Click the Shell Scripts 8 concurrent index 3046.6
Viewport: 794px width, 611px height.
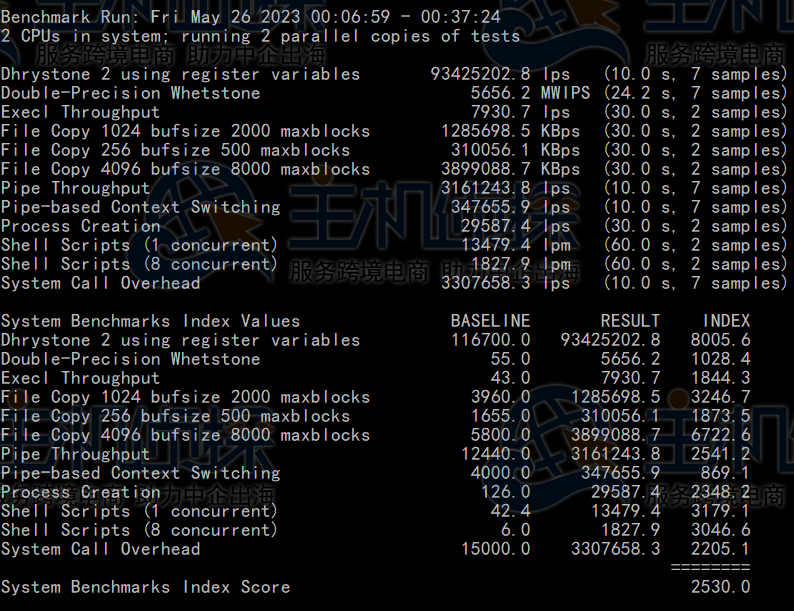click(x=720, y=530)
